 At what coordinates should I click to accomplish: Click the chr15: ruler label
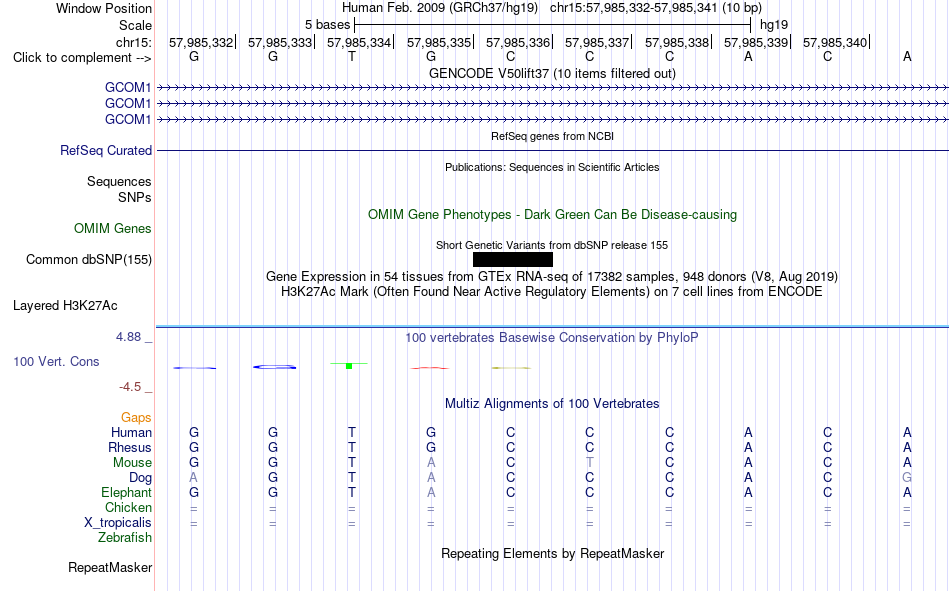coord(133,42)
